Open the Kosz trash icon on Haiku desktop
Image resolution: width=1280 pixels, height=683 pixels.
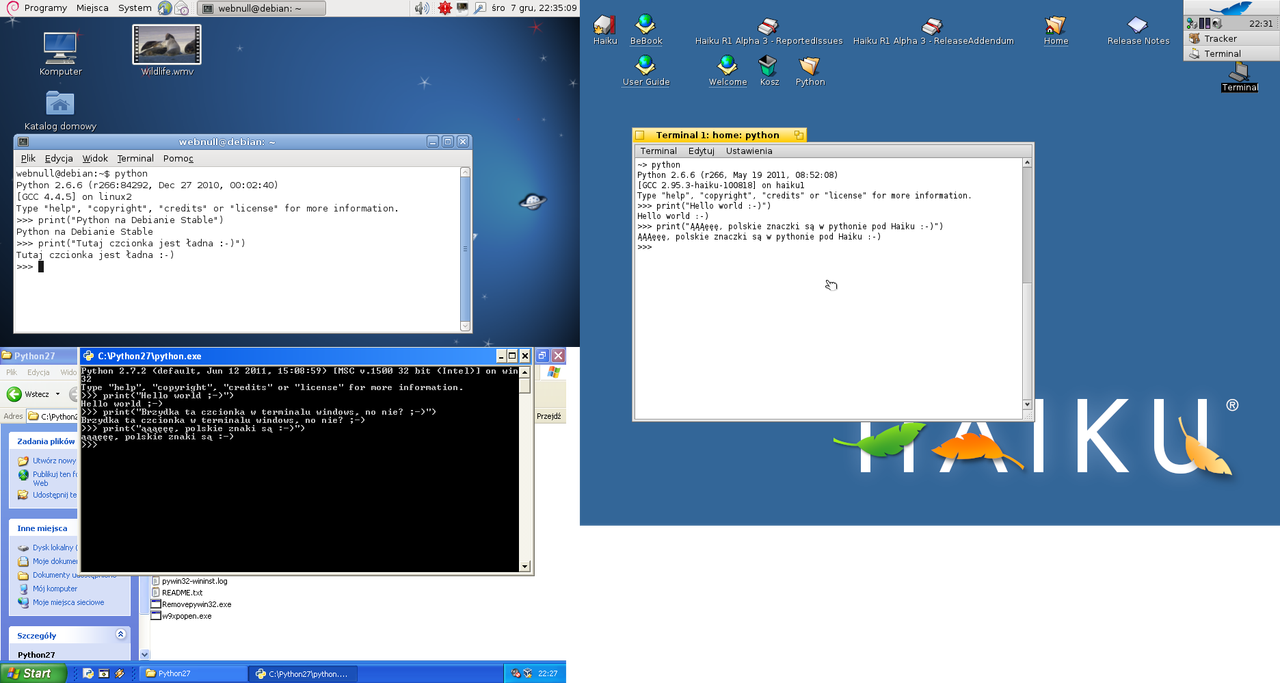pyautogui.click(x=768, y=71)
